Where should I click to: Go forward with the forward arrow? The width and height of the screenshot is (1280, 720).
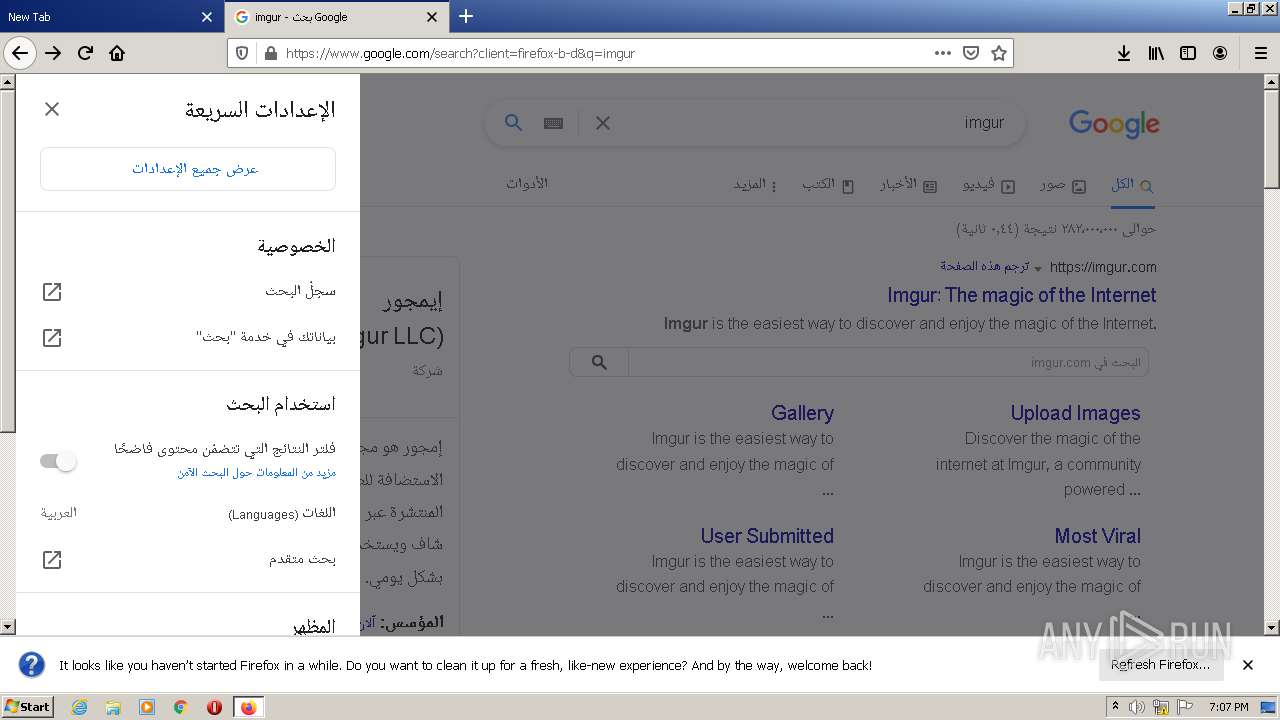pyautogui.click(x=53, y=53)
